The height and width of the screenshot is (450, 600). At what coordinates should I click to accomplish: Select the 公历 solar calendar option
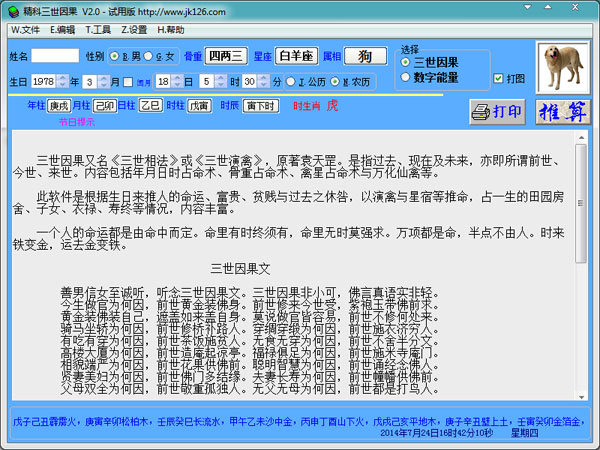290,81
